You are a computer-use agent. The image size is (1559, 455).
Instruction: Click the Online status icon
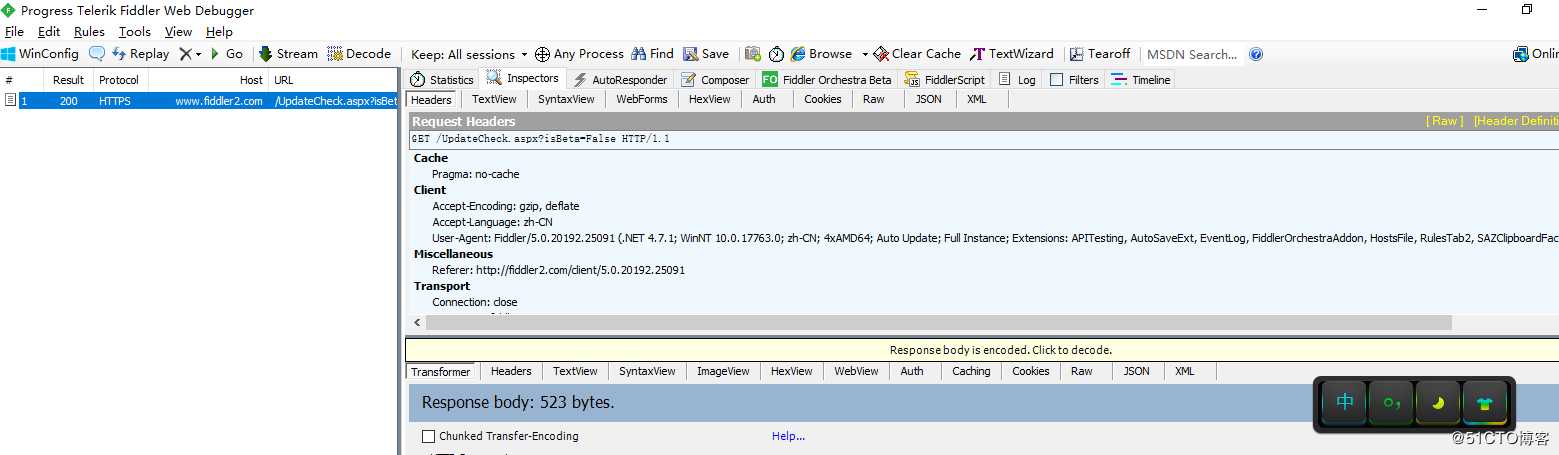(x=1521, y=54)
